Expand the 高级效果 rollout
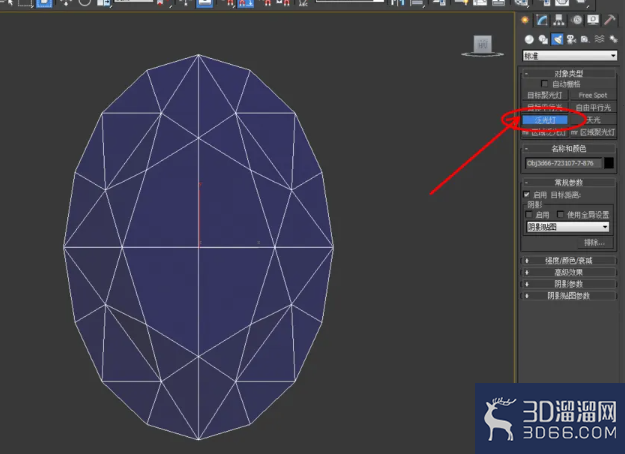Screen dimensions: 625x454 (x=569, y=273)
